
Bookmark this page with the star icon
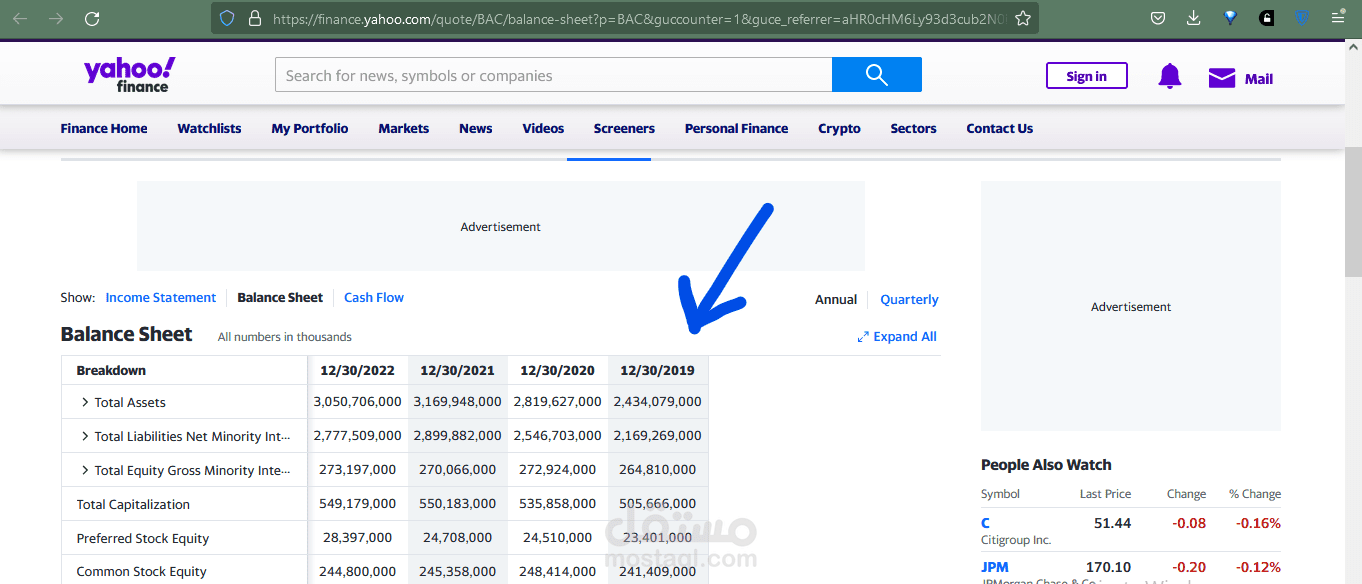tap(1022, 18)
